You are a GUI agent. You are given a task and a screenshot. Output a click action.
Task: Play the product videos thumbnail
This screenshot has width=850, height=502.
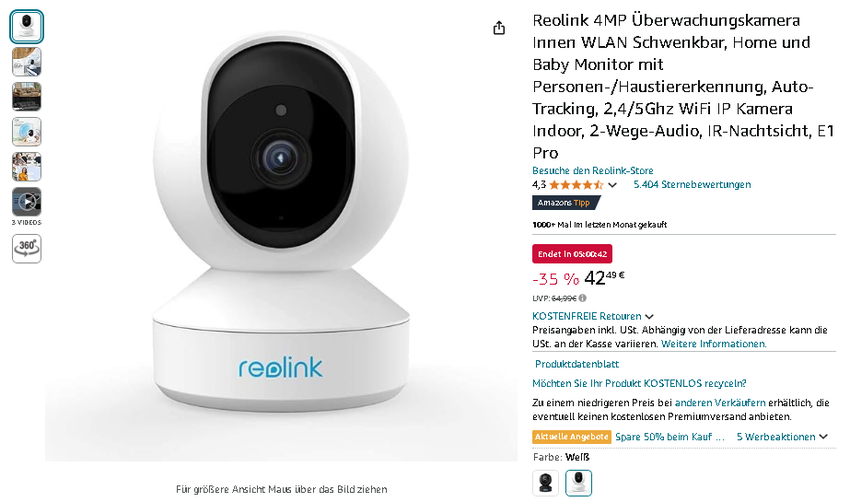[27, 202]
